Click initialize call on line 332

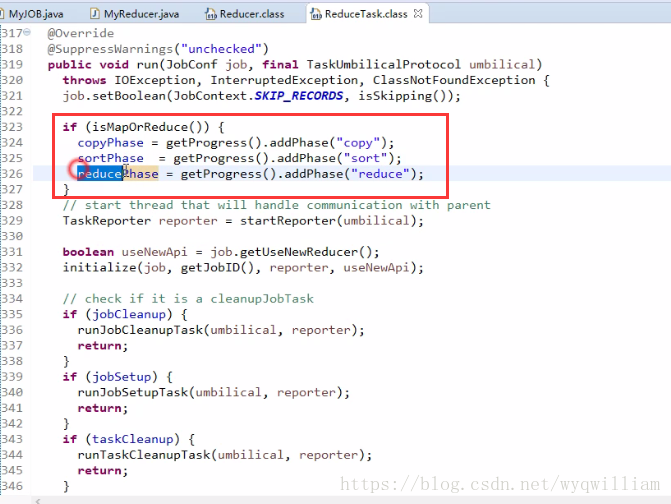pos(99,267)
